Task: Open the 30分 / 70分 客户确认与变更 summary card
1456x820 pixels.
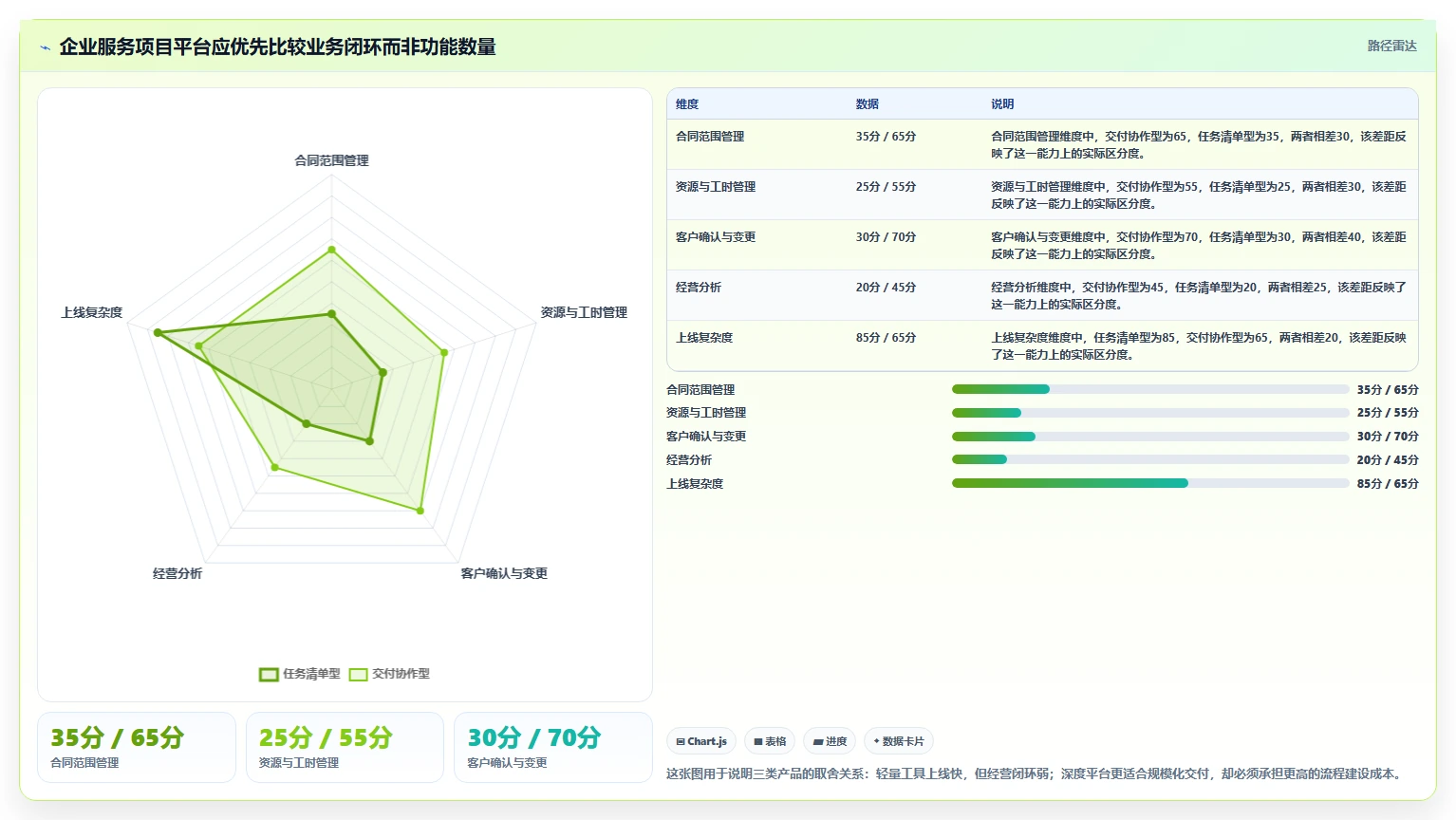Action: tap(553, 747)
